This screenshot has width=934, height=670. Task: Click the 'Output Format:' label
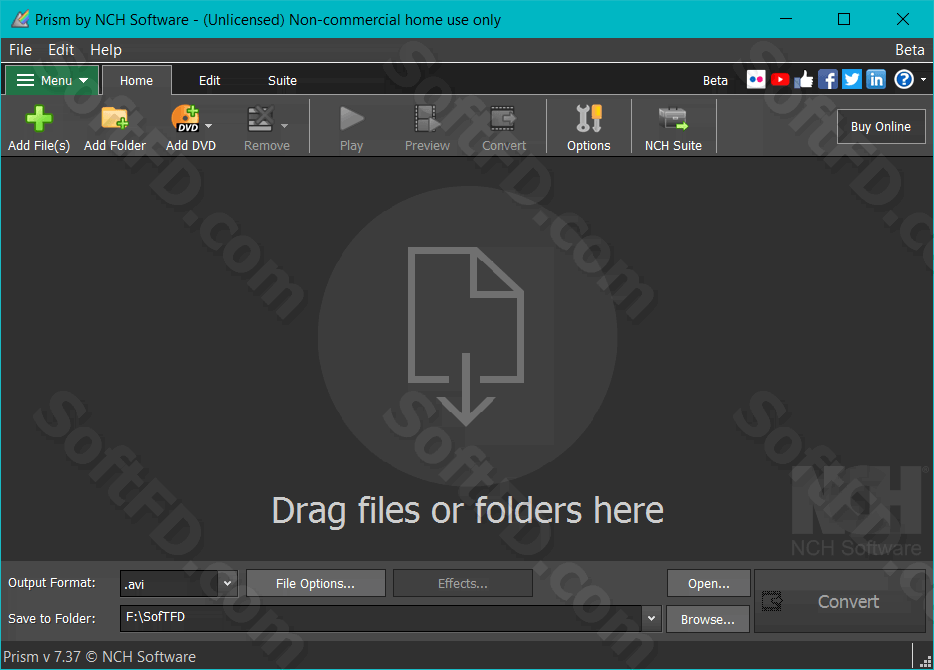pyautogui.click(x=52, y=582)
